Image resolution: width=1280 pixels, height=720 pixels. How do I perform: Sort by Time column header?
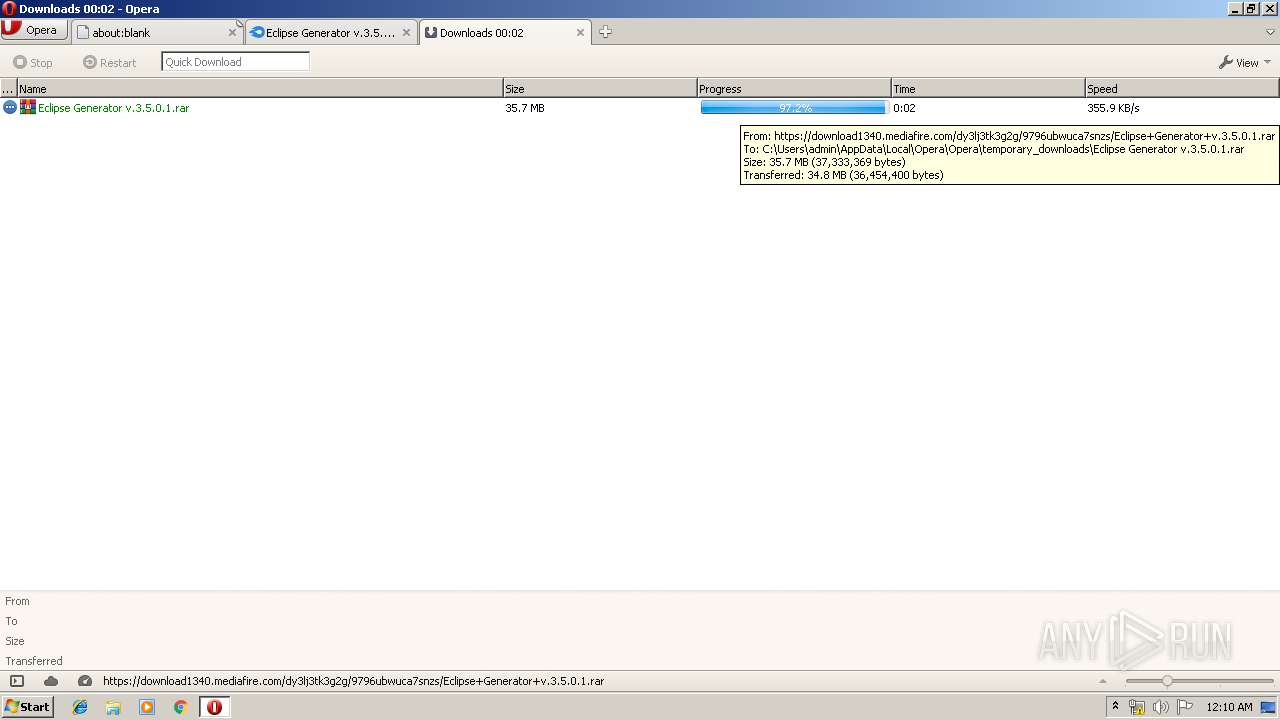988,88
